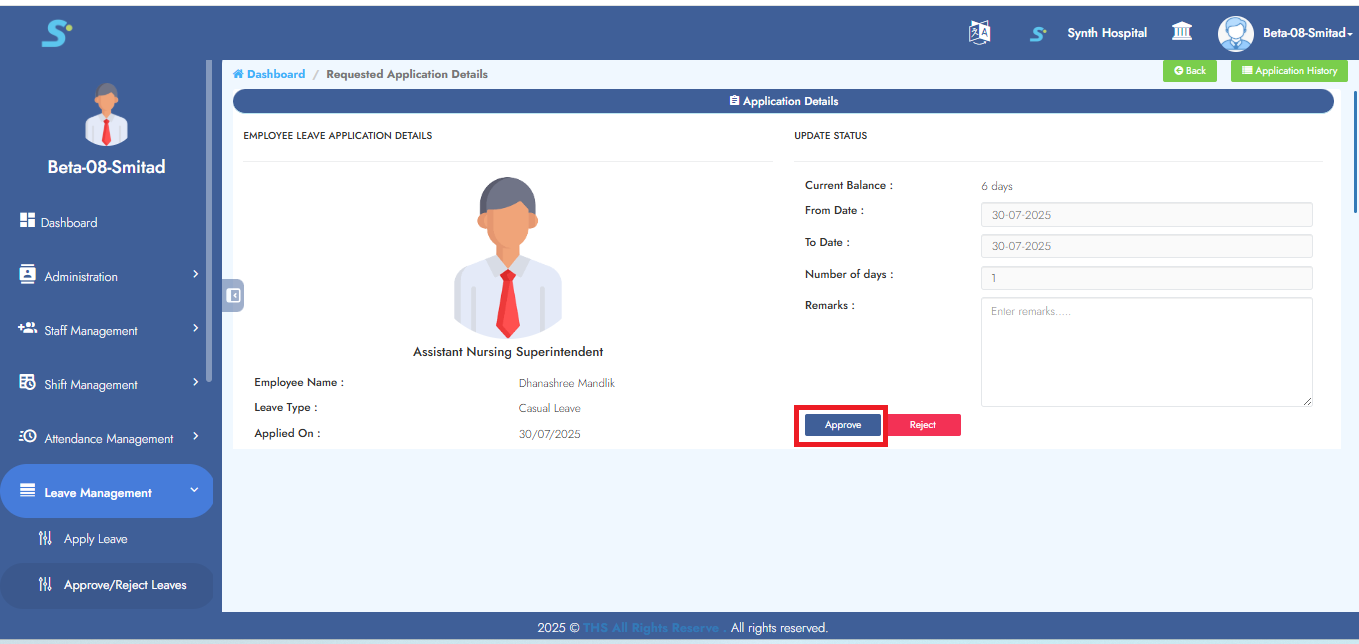The width and height of the screenshot is (1359, 644).
Task: Click into the Remarks text area
Action: tap(1146, 351)
